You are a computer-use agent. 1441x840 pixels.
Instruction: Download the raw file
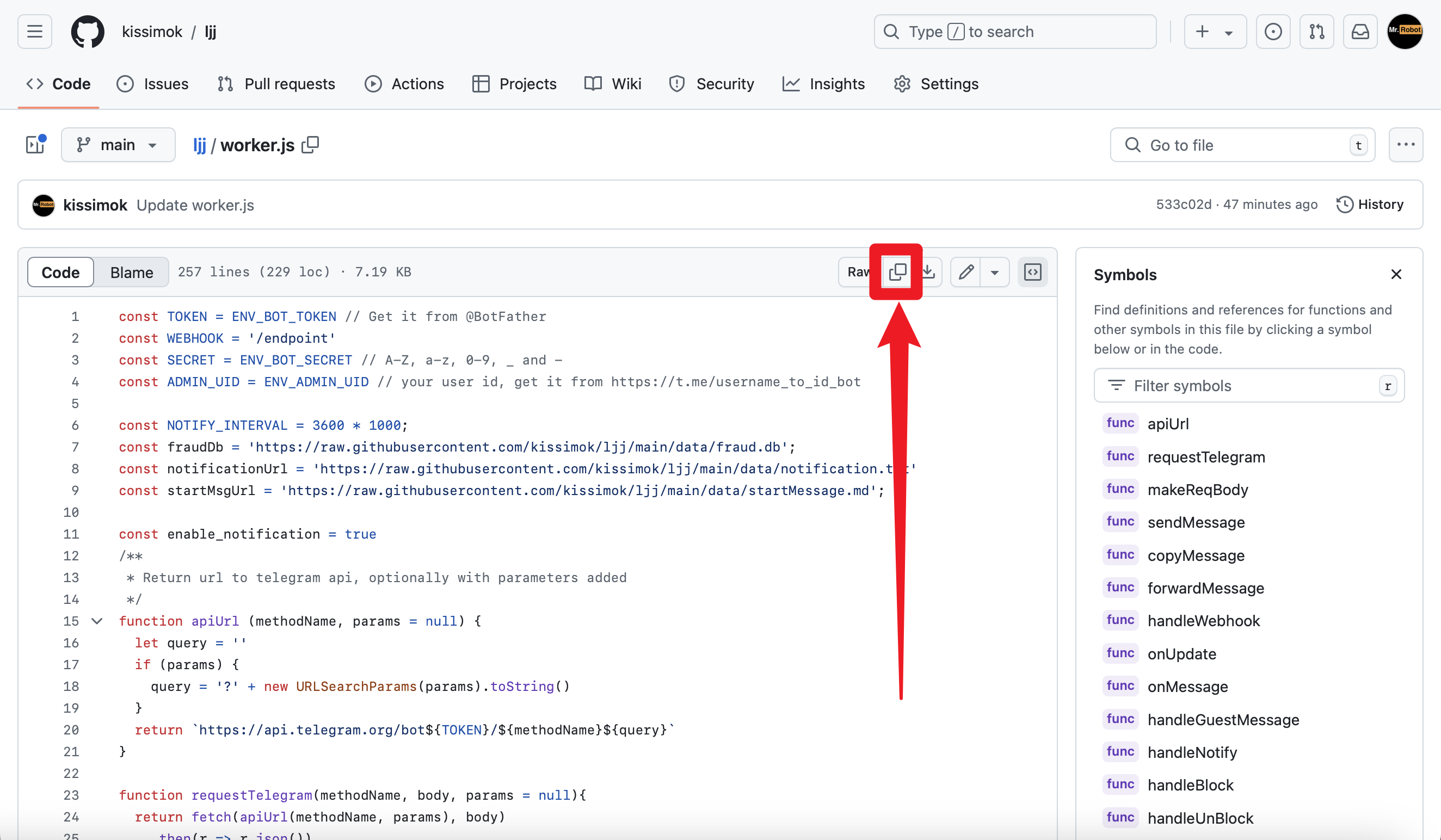point(928,272)
